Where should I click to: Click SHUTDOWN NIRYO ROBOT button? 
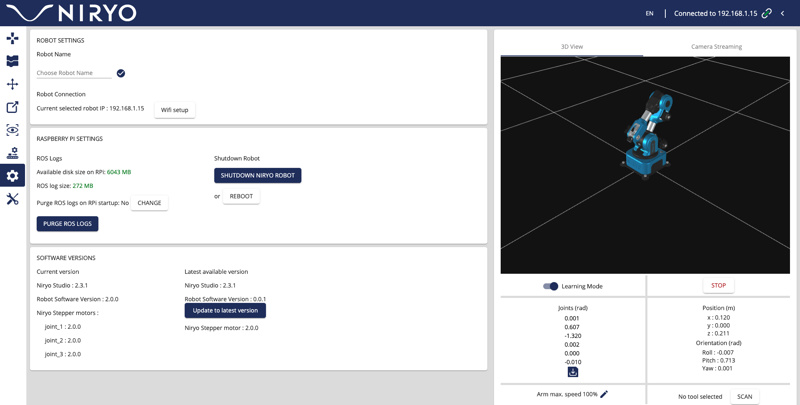click(258, 175)
